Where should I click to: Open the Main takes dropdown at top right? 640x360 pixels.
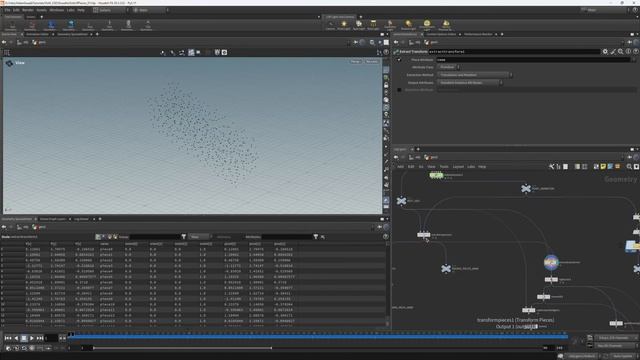[x=605, y=10]
